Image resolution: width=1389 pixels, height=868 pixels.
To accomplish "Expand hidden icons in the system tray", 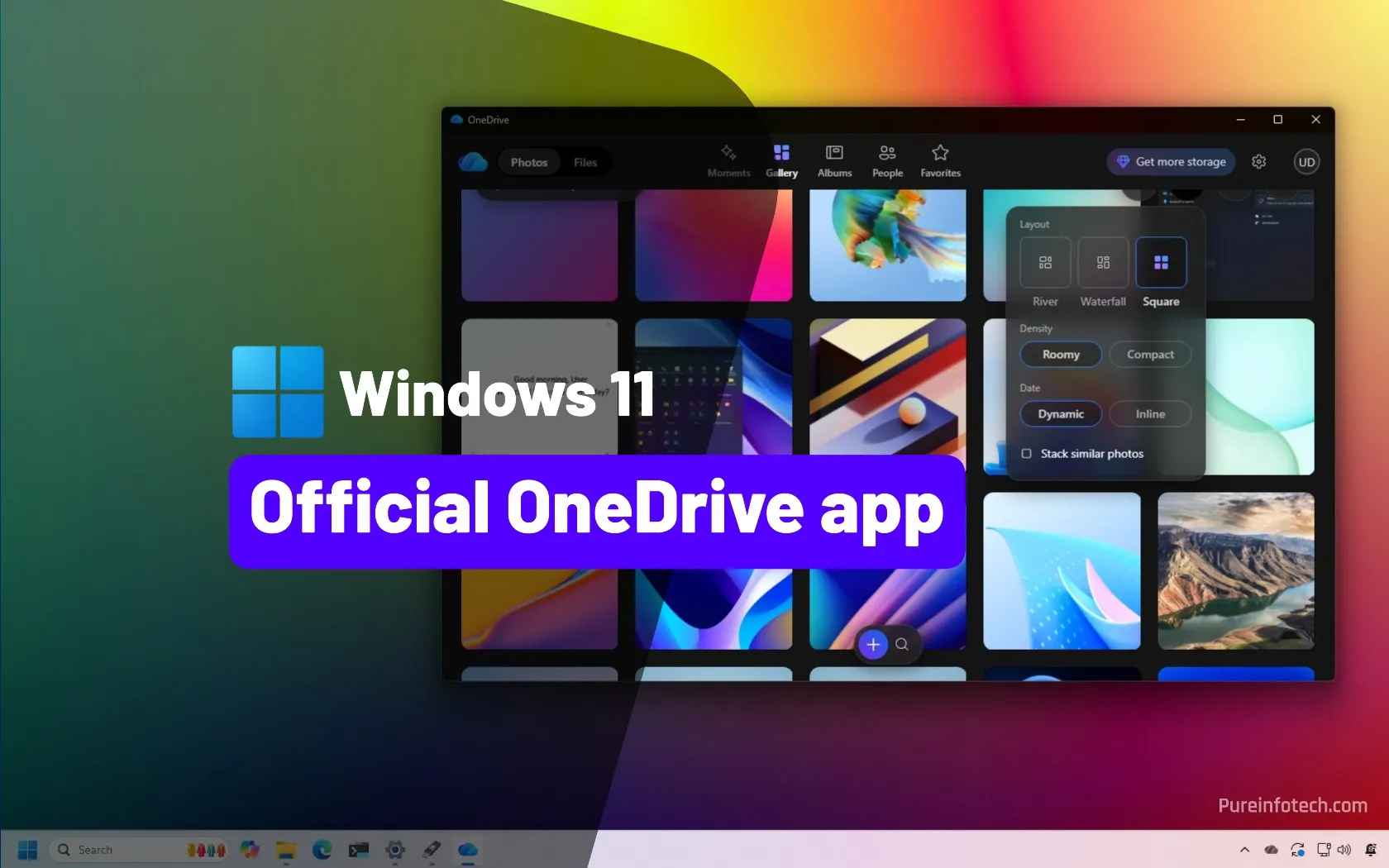I will tap(1243, 849).
